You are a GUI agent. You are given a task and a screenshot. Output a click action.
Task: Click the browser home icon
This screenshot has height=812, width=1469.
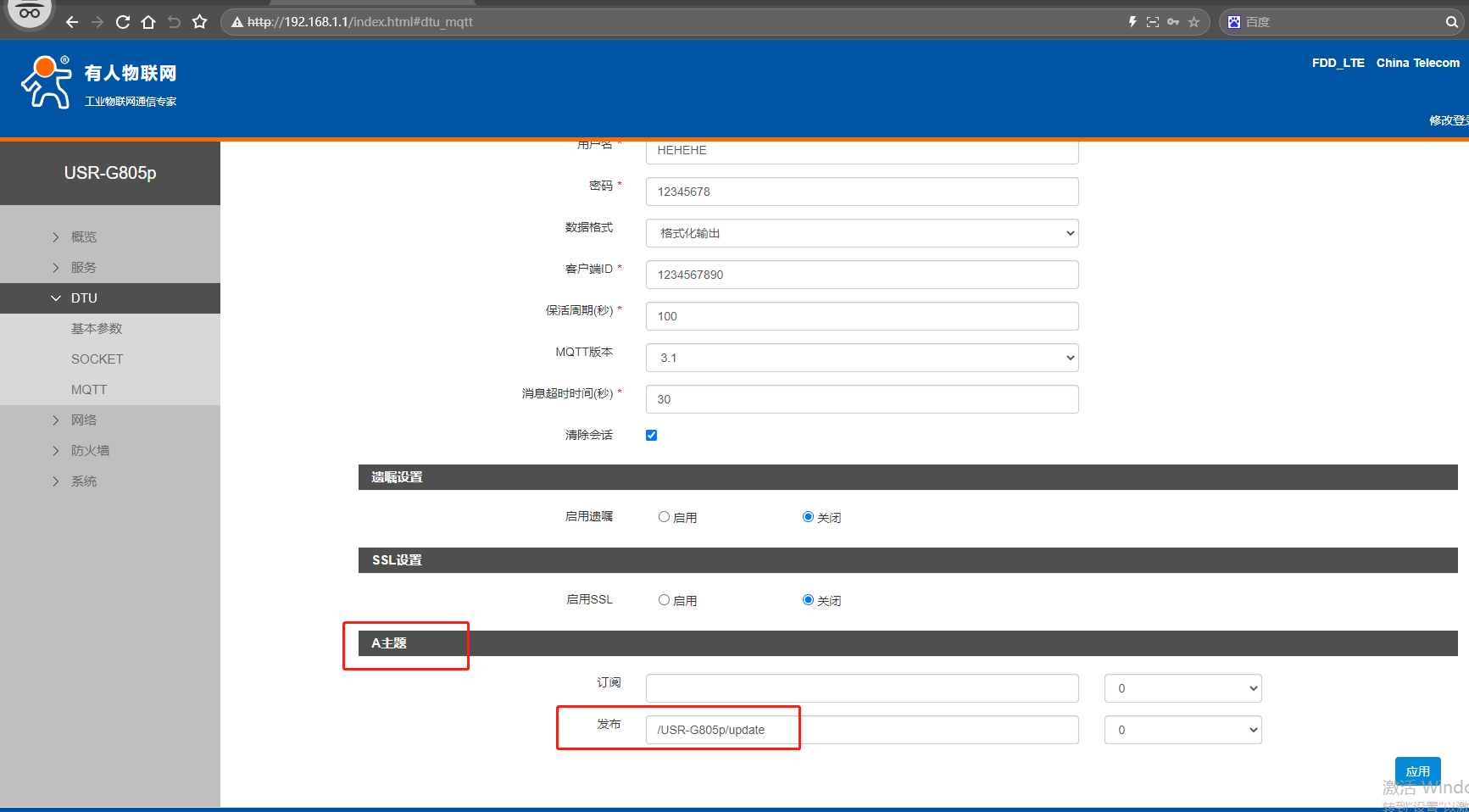148,22
